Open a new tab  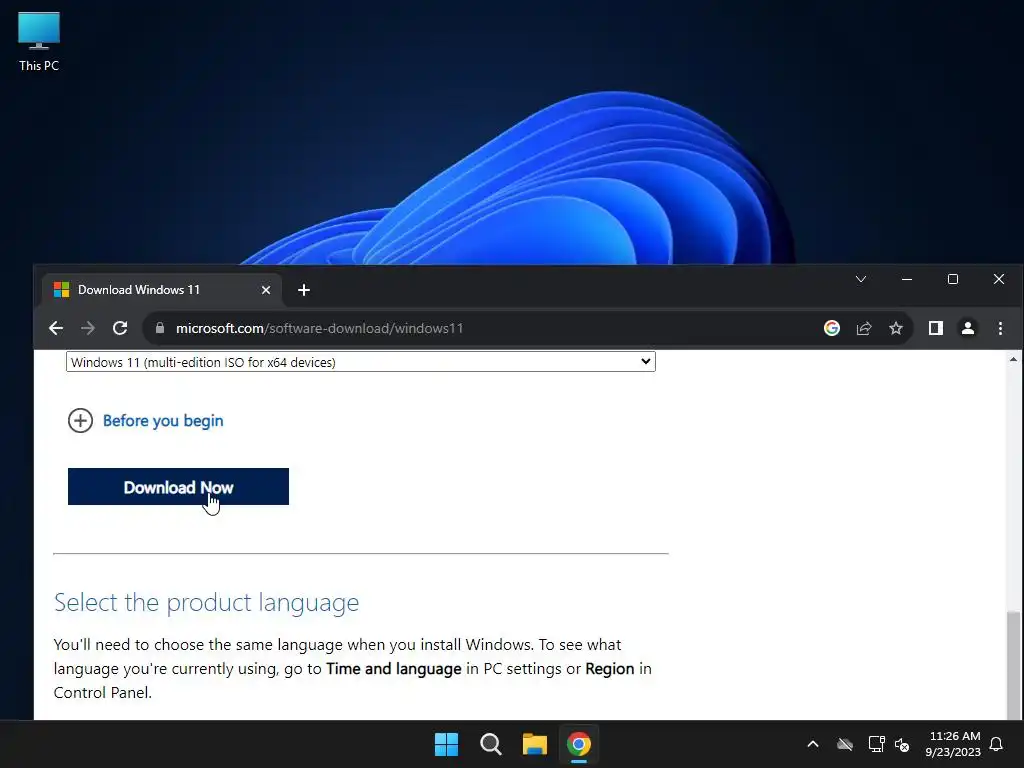coord(304,290)
